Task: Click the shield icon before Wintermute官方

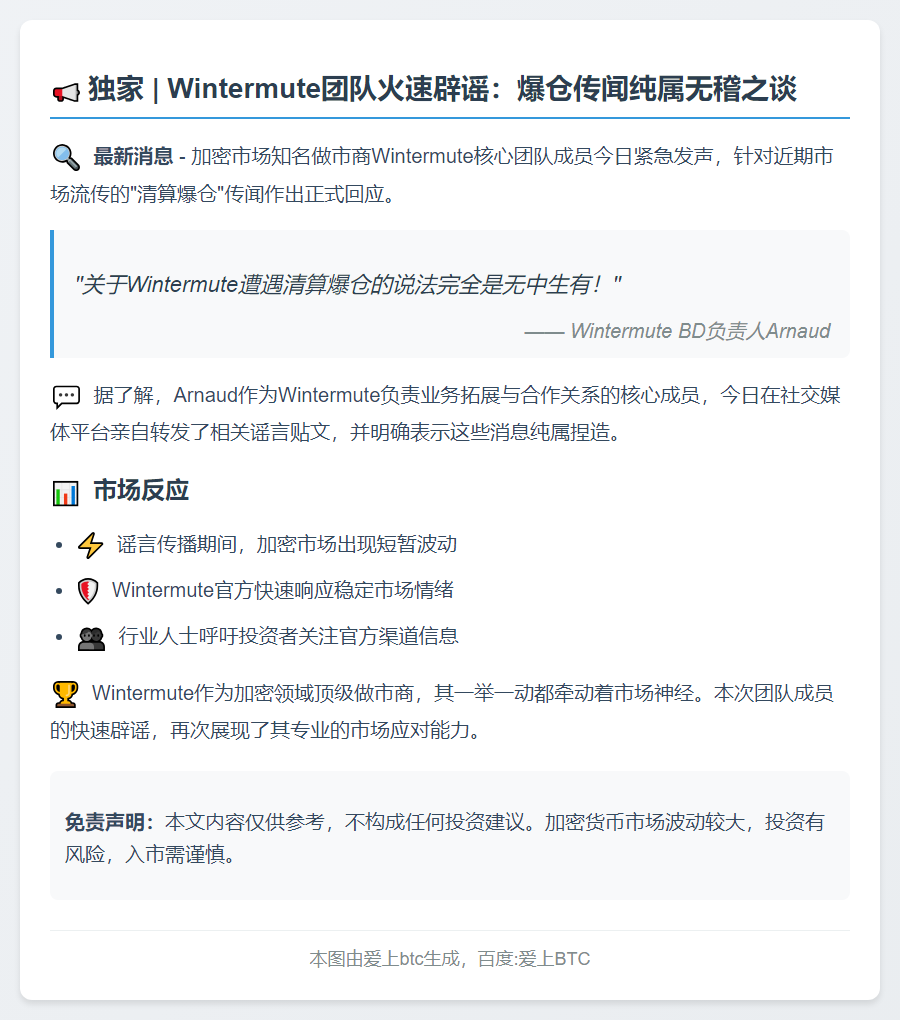Action: click(x=88, y=591)
